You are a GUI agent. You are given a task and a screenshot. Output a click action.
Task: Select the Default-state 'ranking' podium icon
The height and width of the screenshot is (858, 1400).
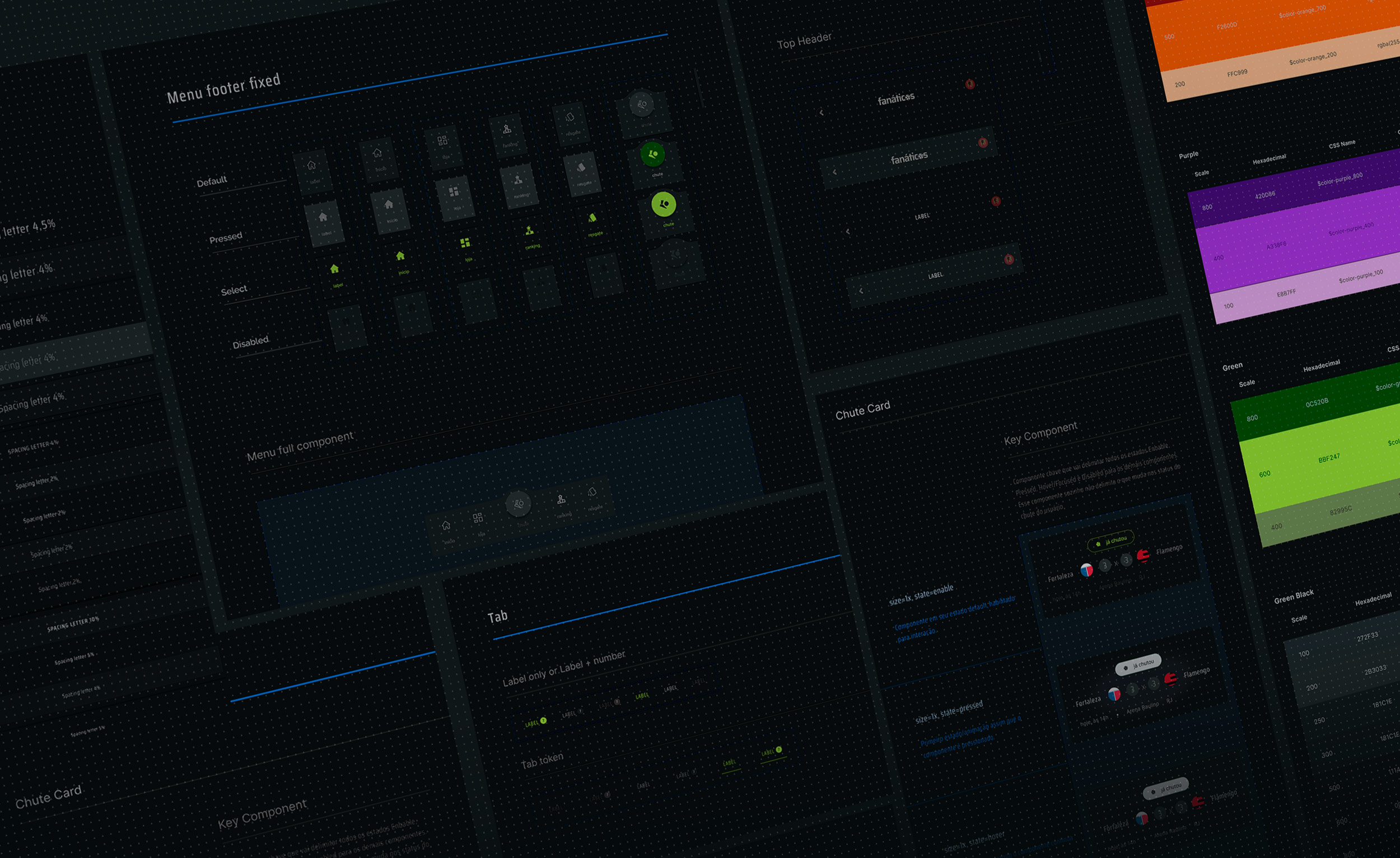[x=507, y=129]
